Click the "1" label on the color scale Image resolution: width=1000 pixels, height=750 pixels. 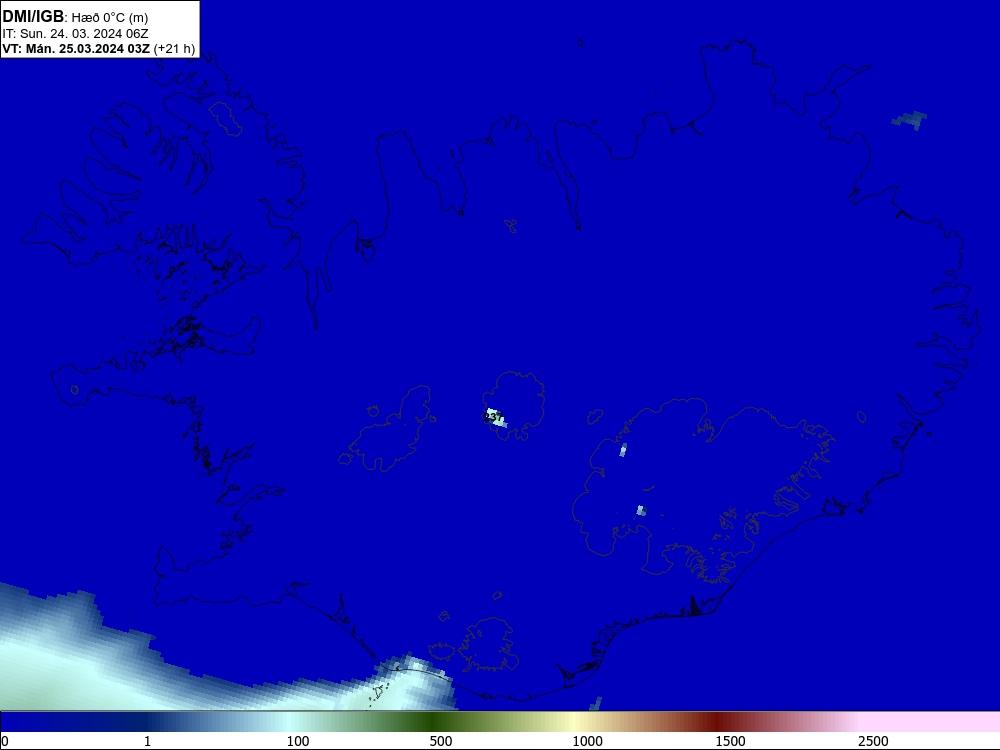tap(147, 741)
